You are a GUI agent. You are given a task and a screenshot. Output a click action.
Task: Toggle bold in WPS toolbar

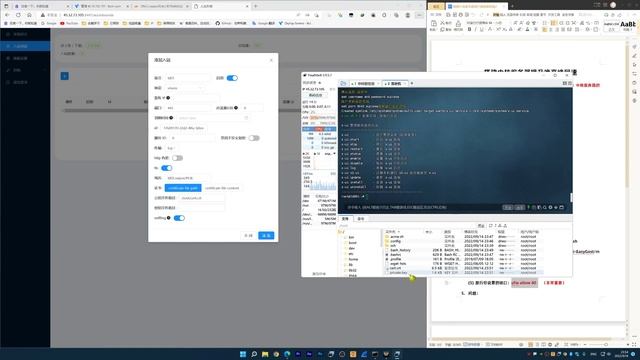point(469,29)
